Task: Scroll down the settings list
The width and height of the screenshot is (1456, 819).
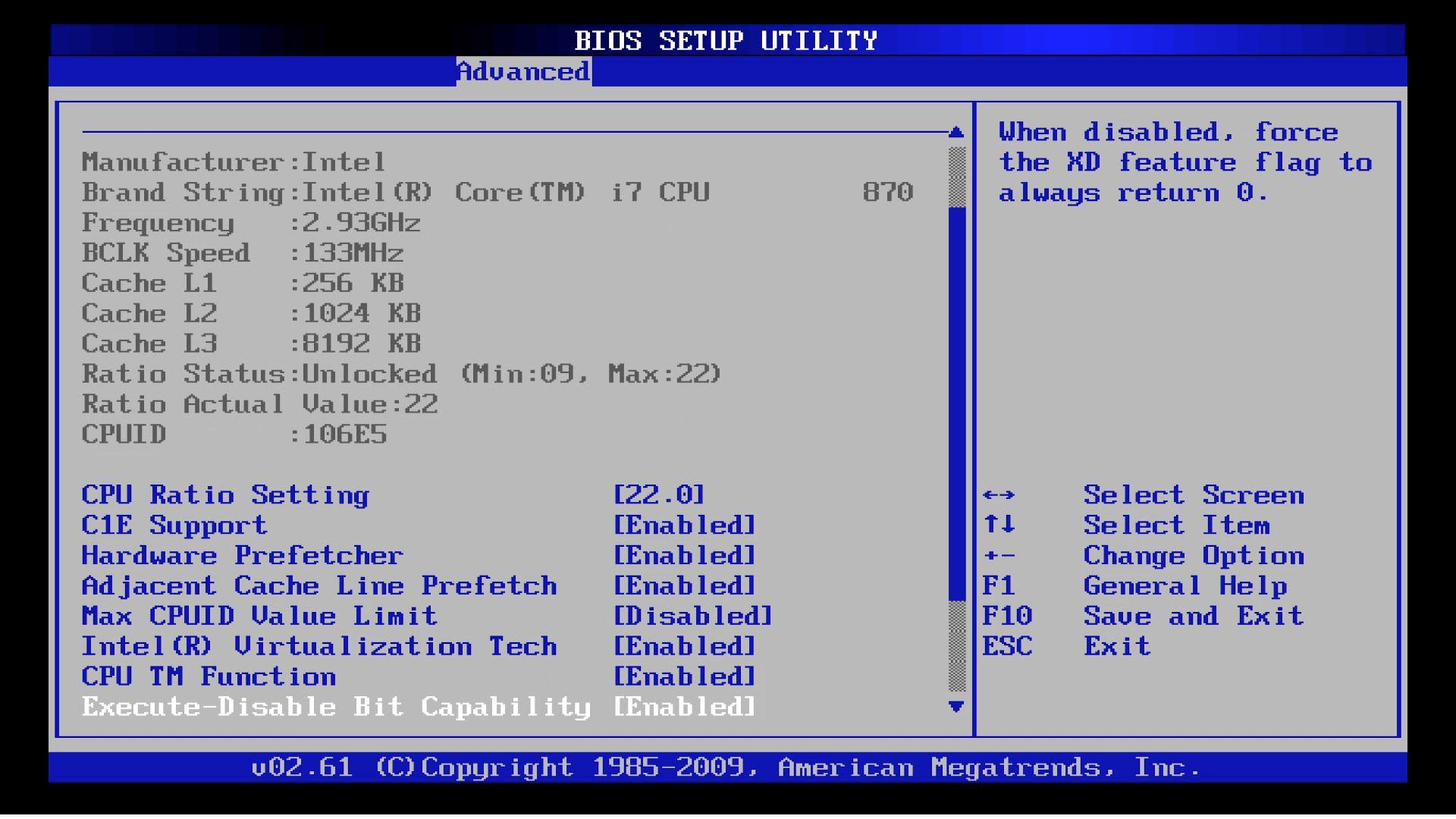Action: click(x=956, y=708)
